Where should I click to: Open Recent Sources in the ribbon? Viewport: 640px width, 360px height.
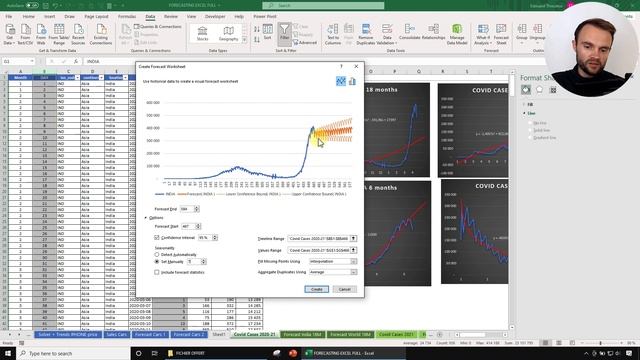78,34
